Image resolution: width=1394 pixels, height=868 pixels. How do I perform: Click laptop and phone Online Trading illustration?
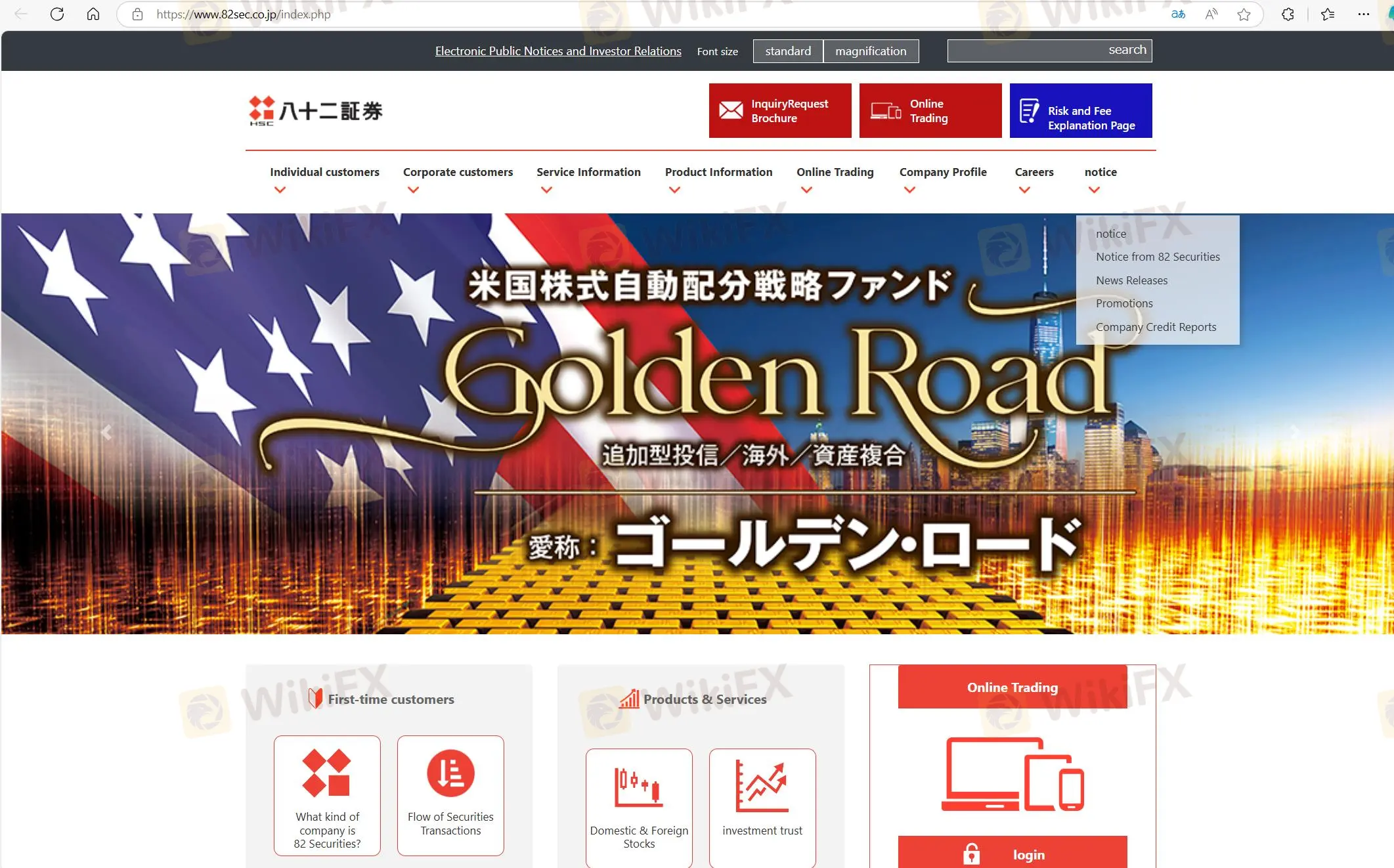pos(1013,774)
